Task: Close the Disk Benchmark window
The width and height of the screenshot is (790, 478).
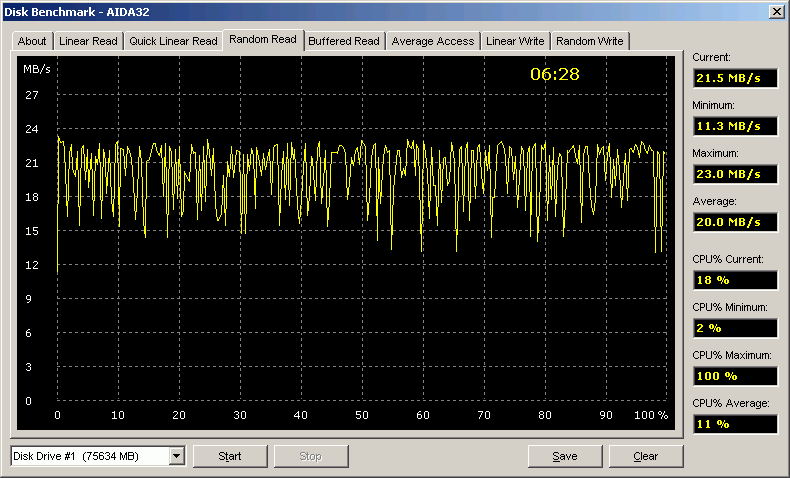Action: click(x=775, y=11)
